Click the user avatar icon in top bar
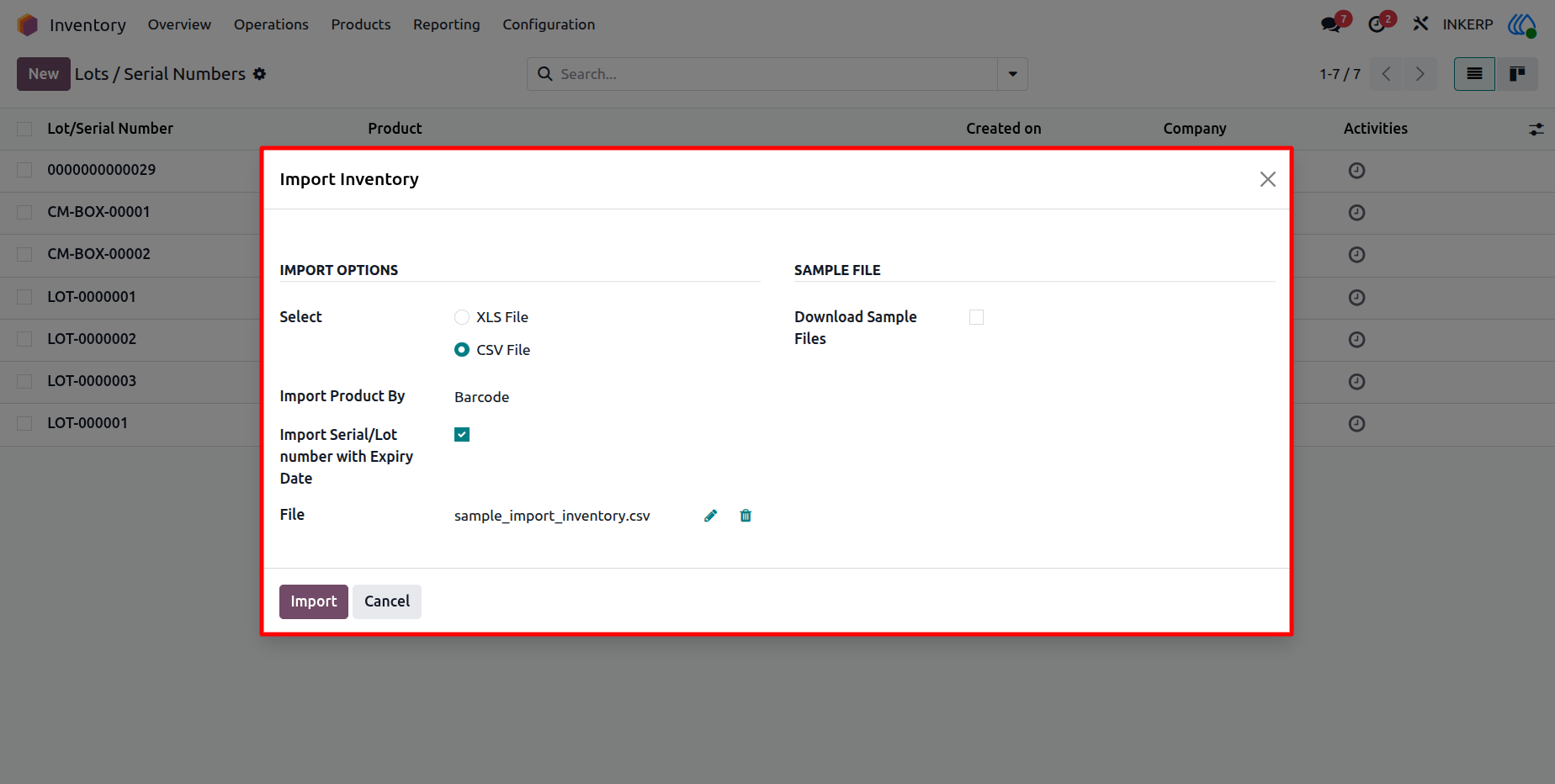 point(1522,24)
